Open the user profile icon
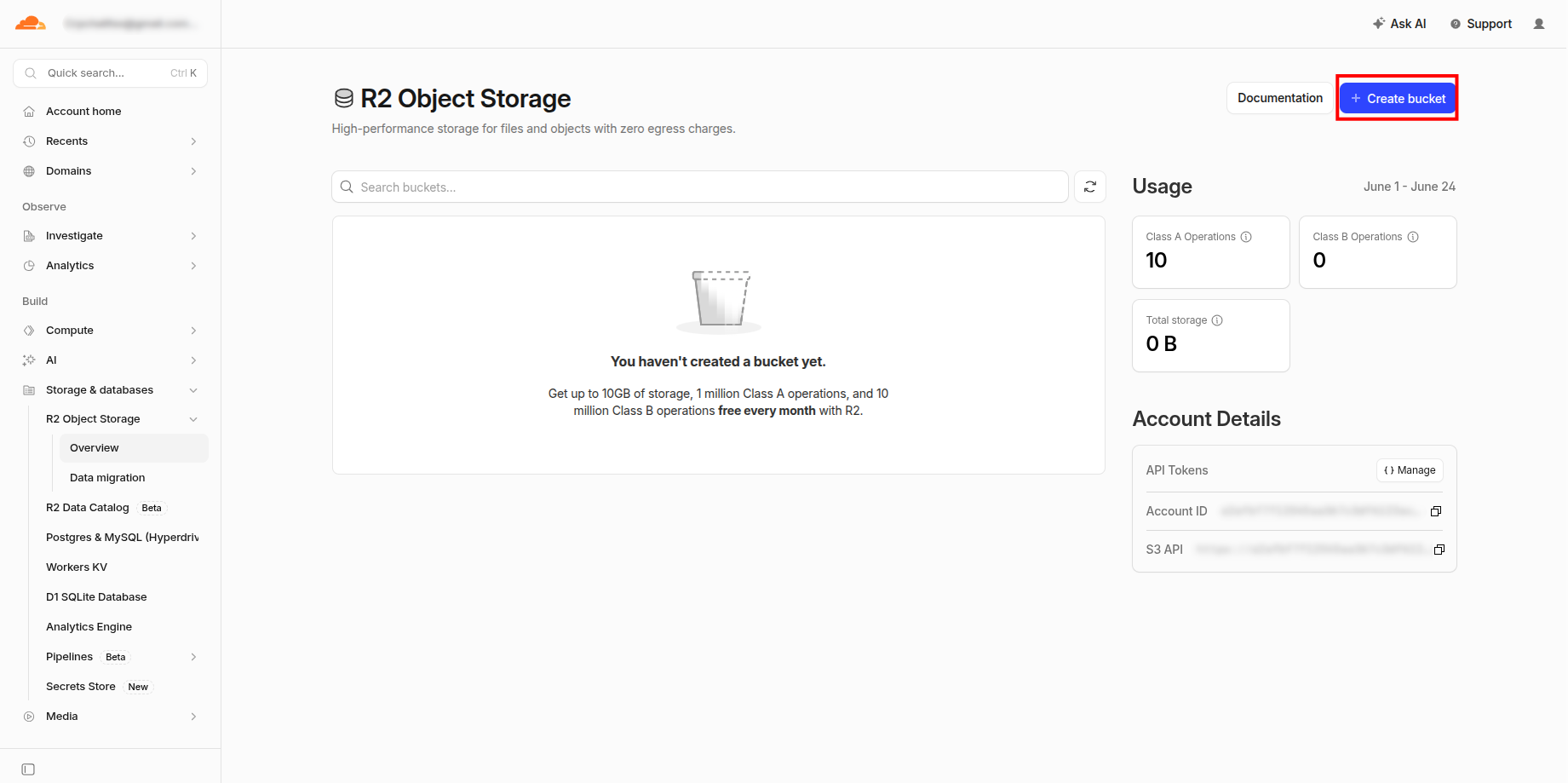Image resolution: width=1568 pixels, height=783 pixels. coord(1539,24)
